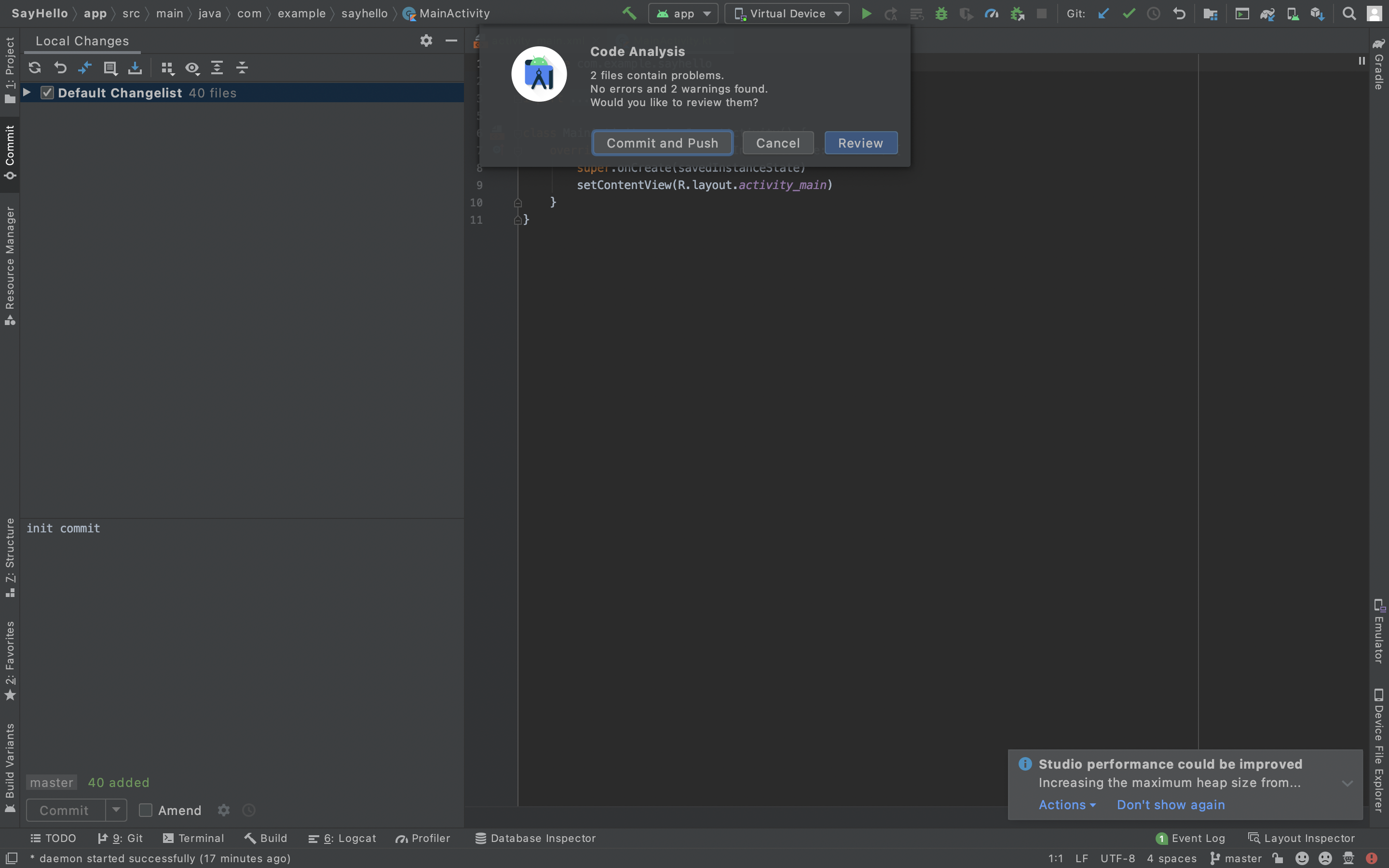Switch to the Local Changes tab
This screenshot has width=1389, height=868.
point(82,41)
